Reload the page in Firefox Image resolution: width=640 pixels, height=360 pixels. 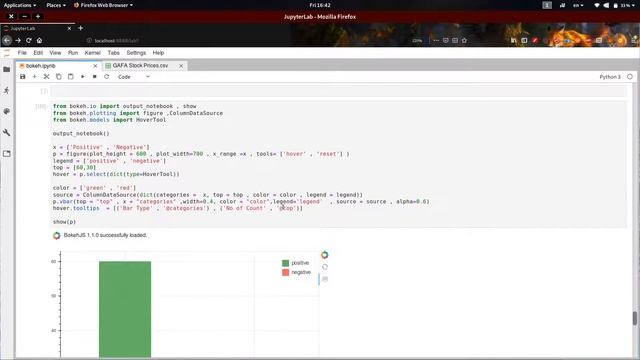tap(29, 40)
